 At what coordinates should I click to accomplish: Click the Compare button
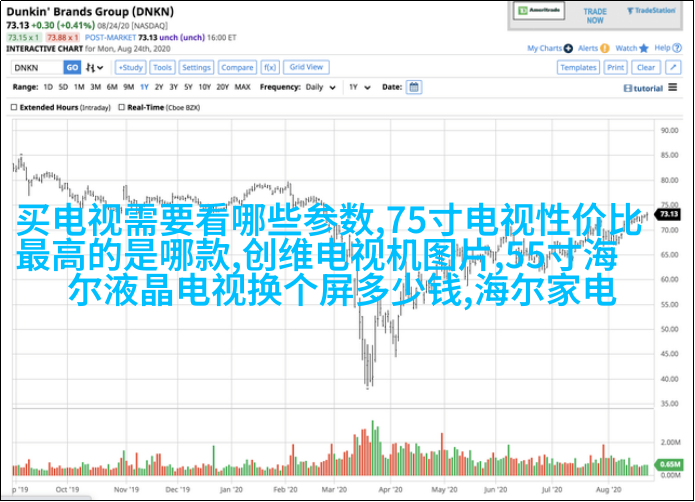[x=237, y=67]
